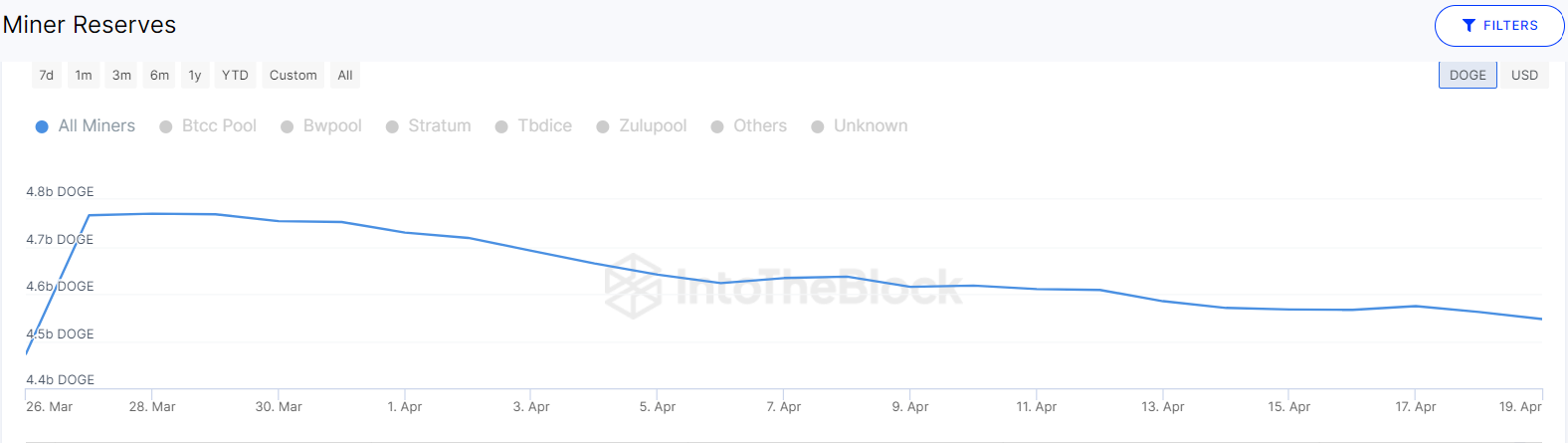Image resolution: width=1568 pixels, height=443 pixels.
Task: Switch chart units to USD
Action: click(x=1524, y=76)
